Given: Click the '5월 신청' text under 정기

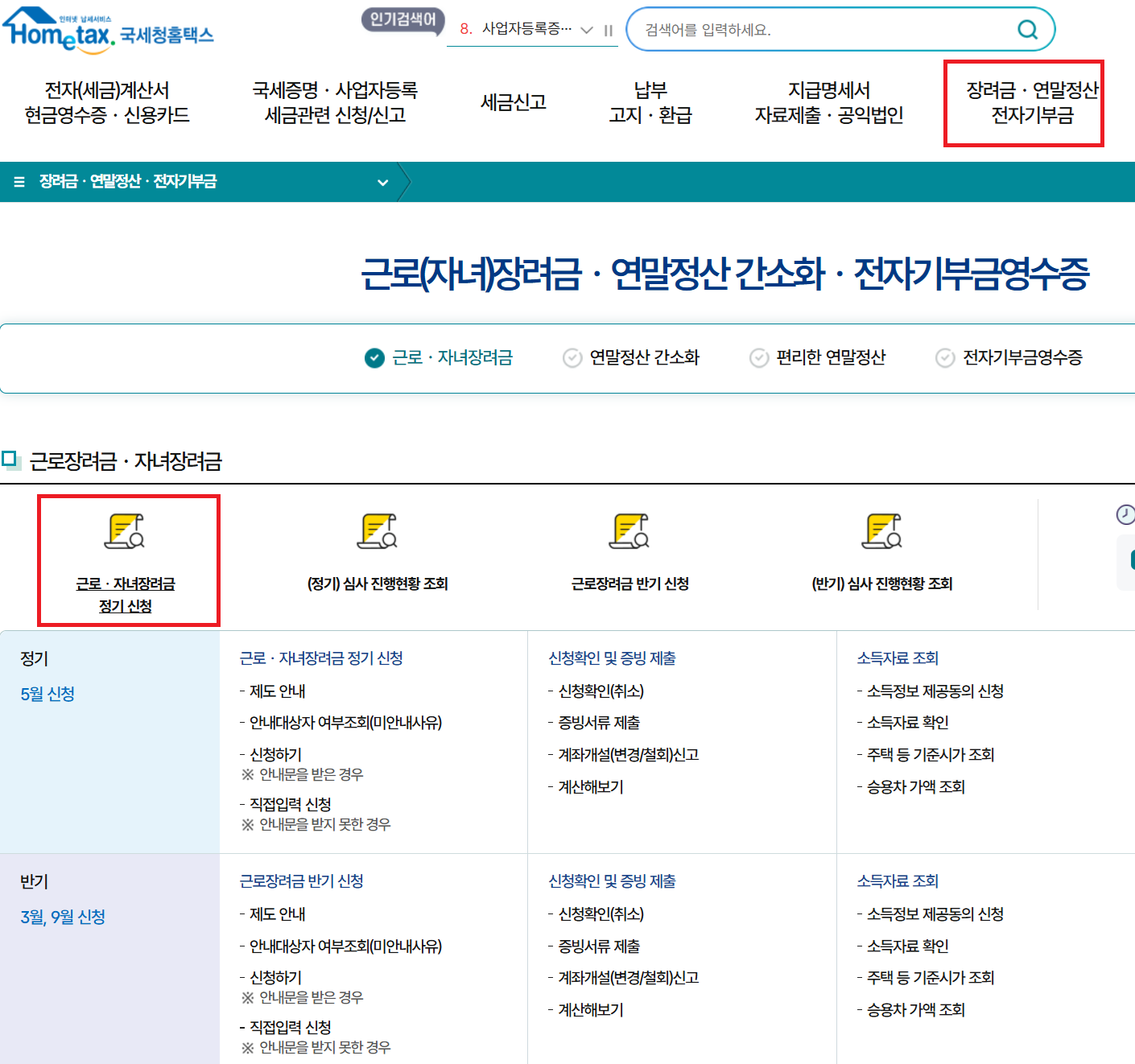Looking at the screenshot, I should pos(47,694).
